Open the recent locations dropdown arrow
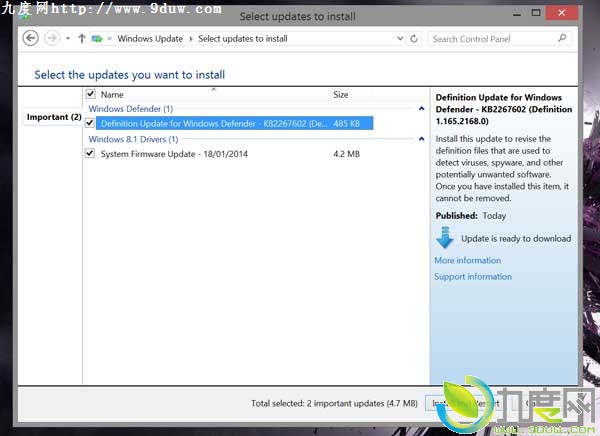Viewport: 600px width, 436px height. coord(68,38)
